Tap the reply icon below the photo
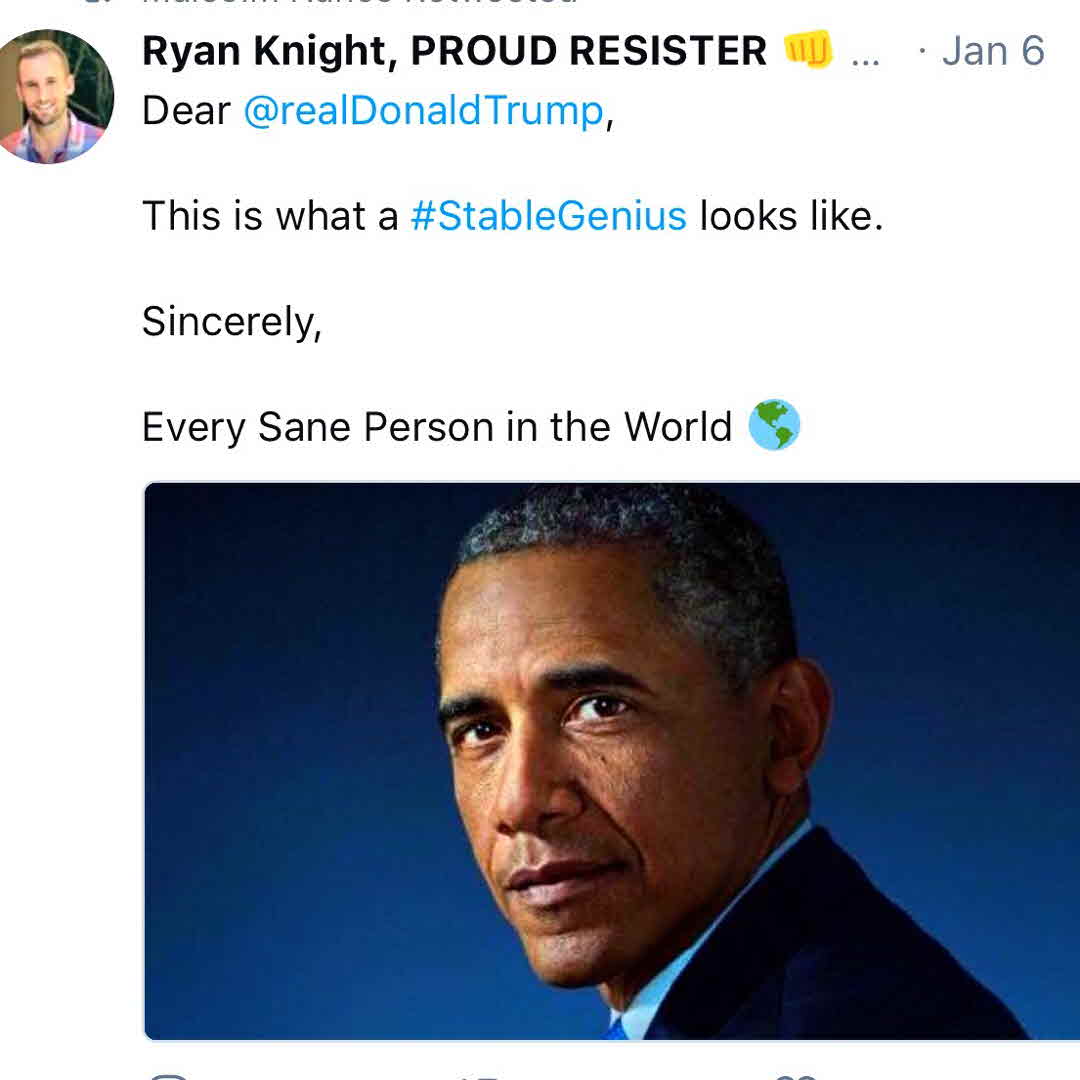Screen dimensions: 1080x1080 (168, 1075)
